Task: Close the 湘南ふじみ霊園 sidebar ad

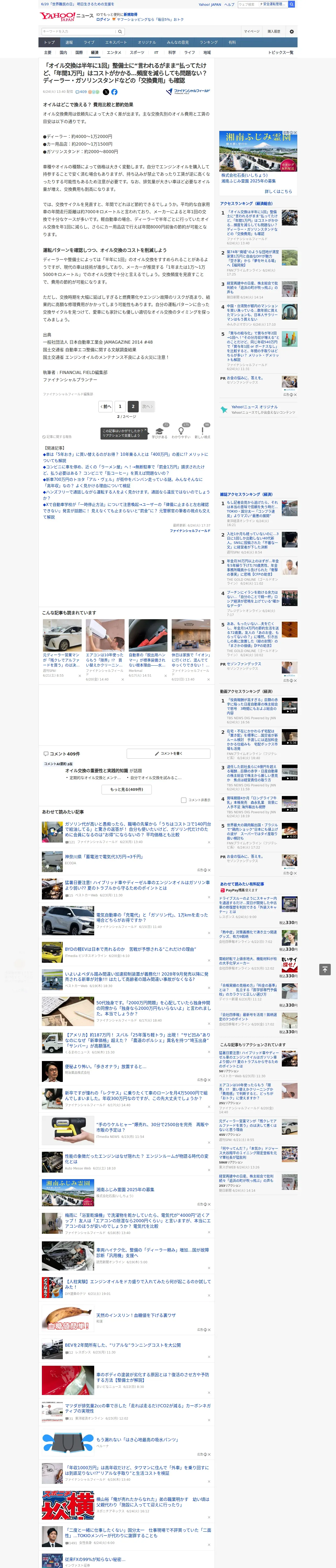Action: [x=295, y=133]
